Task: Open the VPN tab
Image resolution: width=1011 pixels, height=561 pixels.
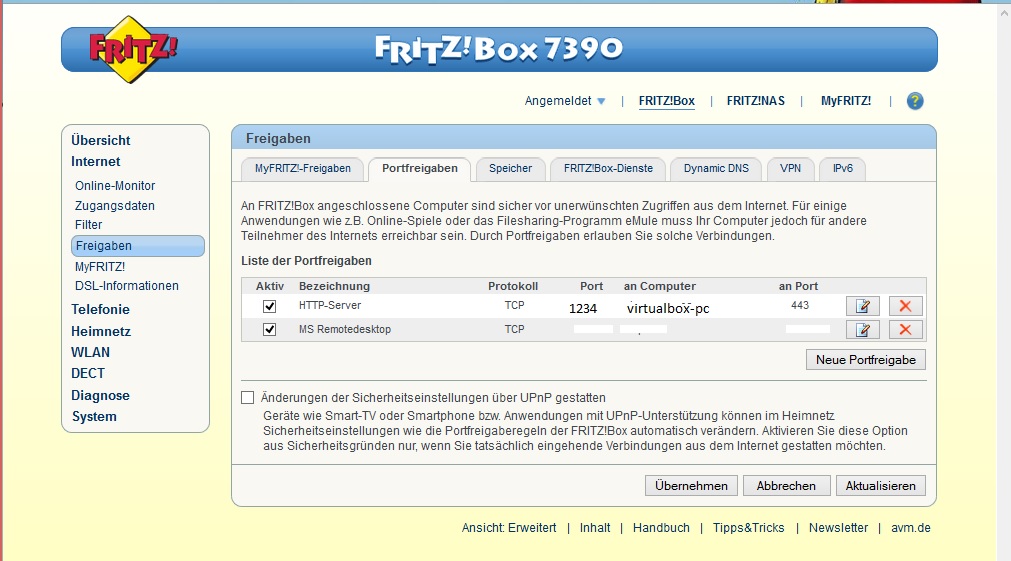Action: (x=790, y=168)
